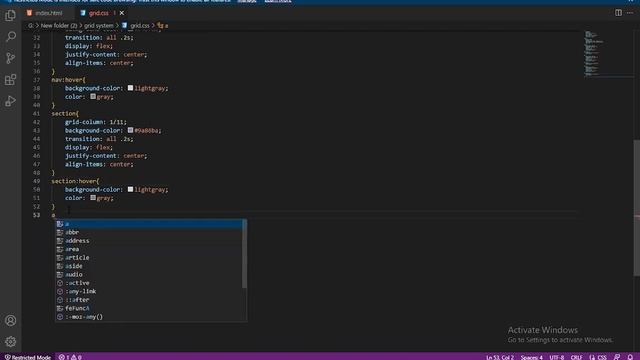The image size is (640, 360).
Task: Click the 'G:' drive breadcrumb
Action: point(31,26)
